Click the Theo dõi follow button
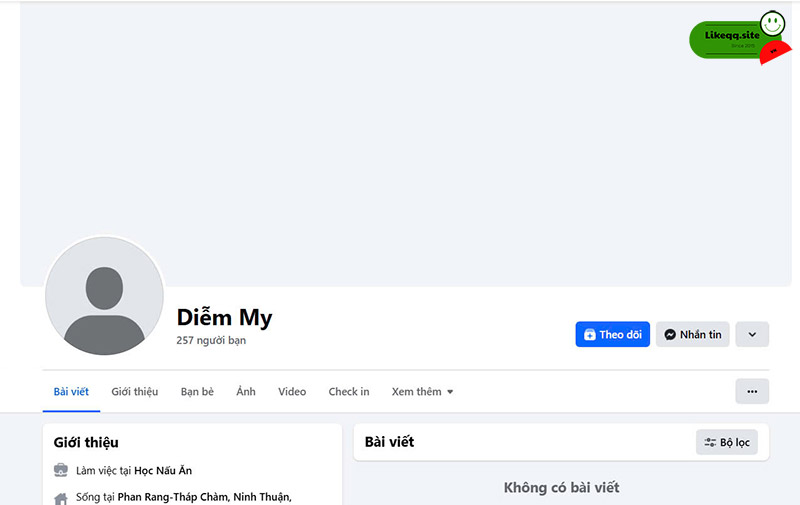 pyautogui.click(x=612, y=334)
